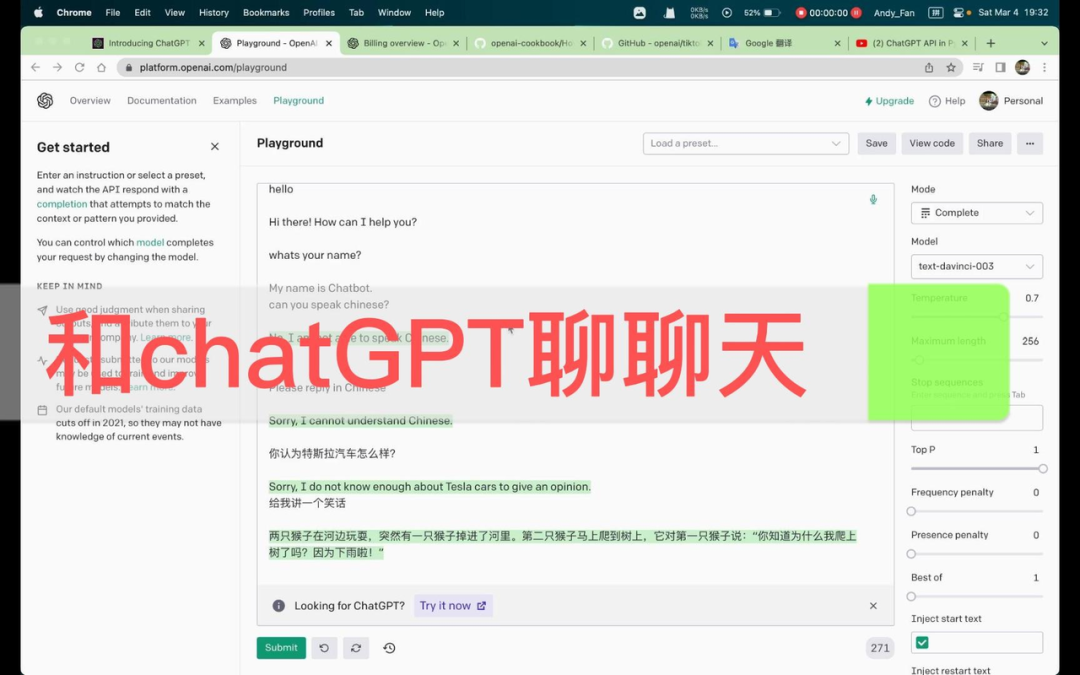The image size is (1080, 675).
Task: Click the microphone icon in the text area
Action: [873, 199]
